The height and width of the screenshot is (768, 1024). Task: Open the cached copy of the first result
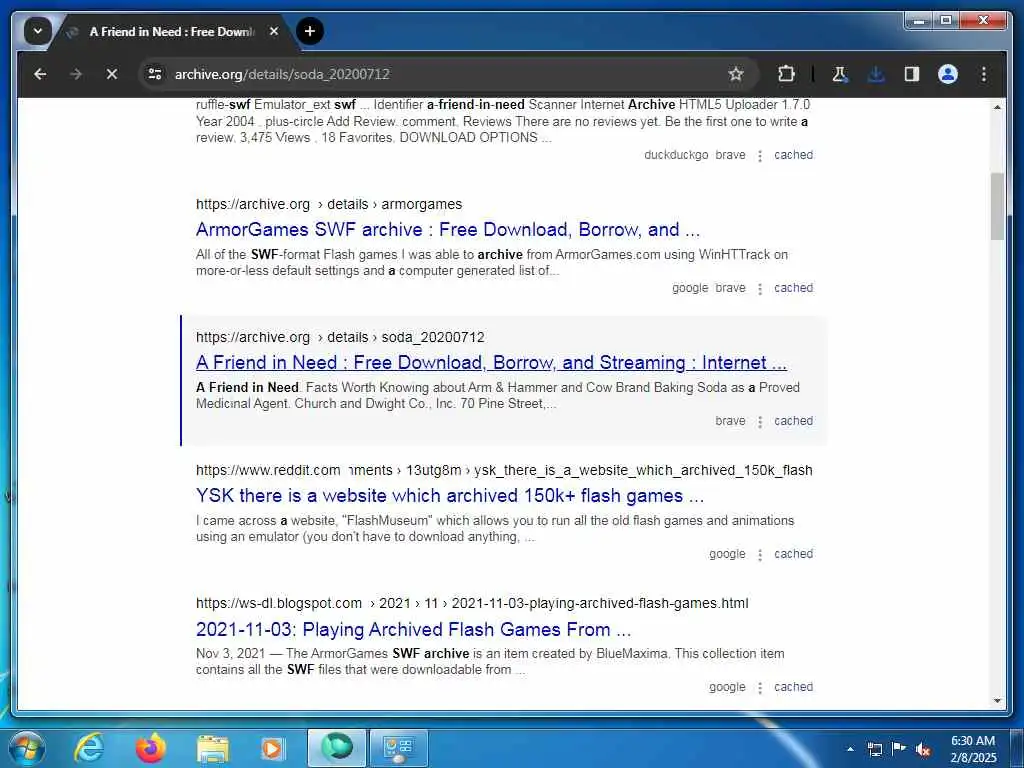coord(793,155)
